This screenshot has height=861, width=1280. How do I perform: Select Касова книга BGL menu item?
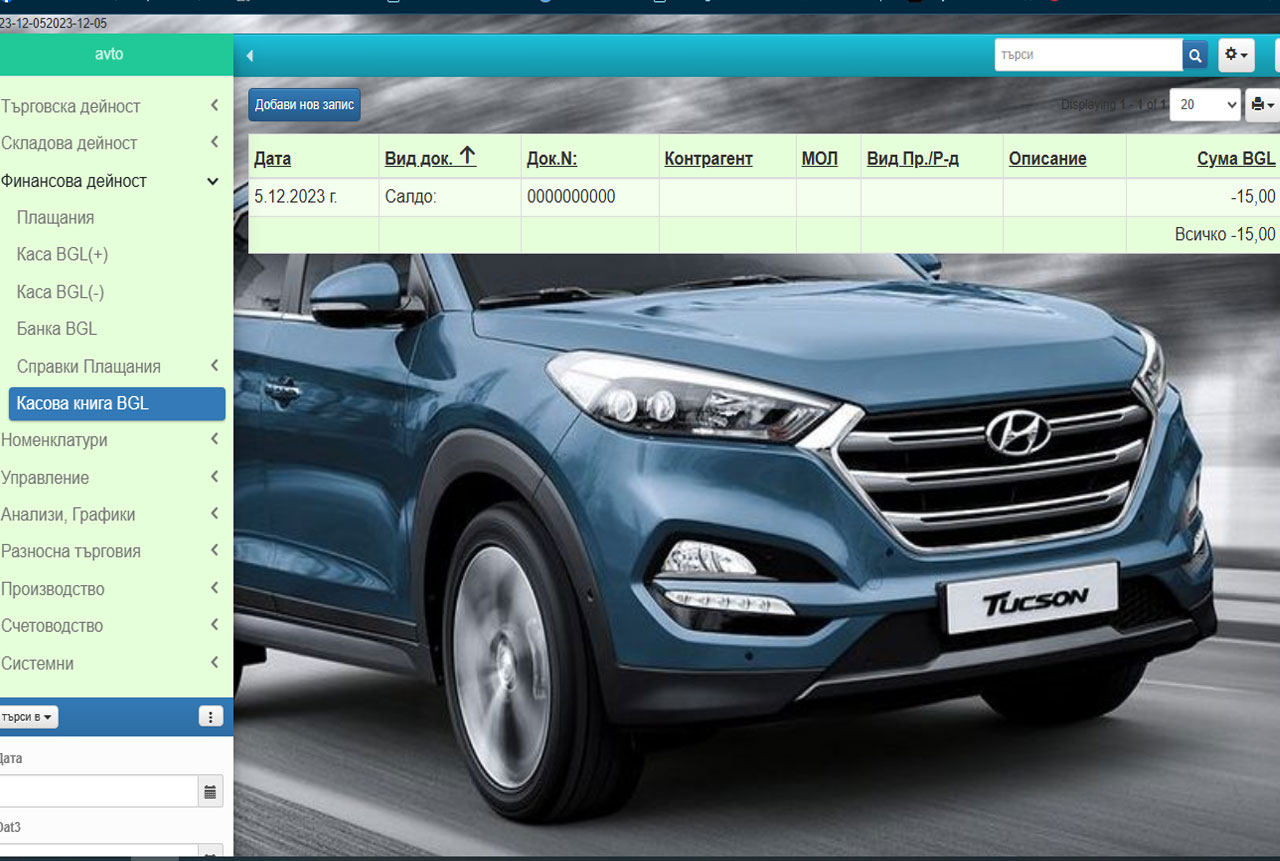pyautogui.click(x=116, y=404)
